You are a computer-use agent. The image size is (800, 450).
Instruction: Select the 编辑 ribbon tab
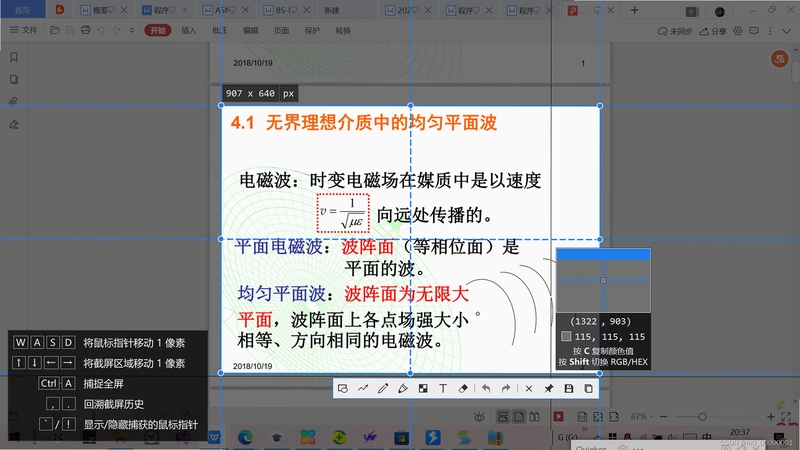coord(251,31)
